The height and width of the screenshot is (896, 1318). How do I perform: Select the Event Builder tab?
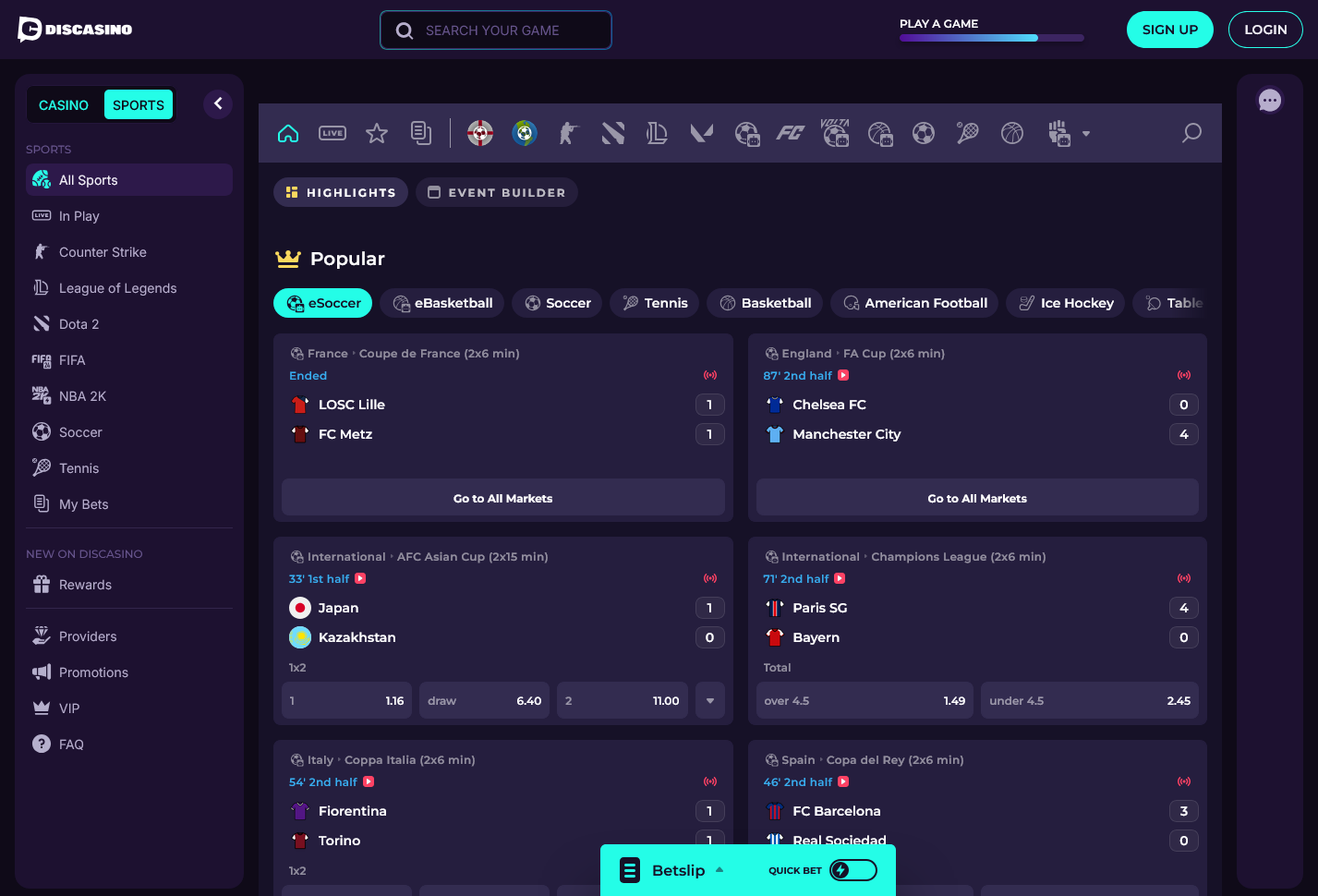click(x=497, y=192)
